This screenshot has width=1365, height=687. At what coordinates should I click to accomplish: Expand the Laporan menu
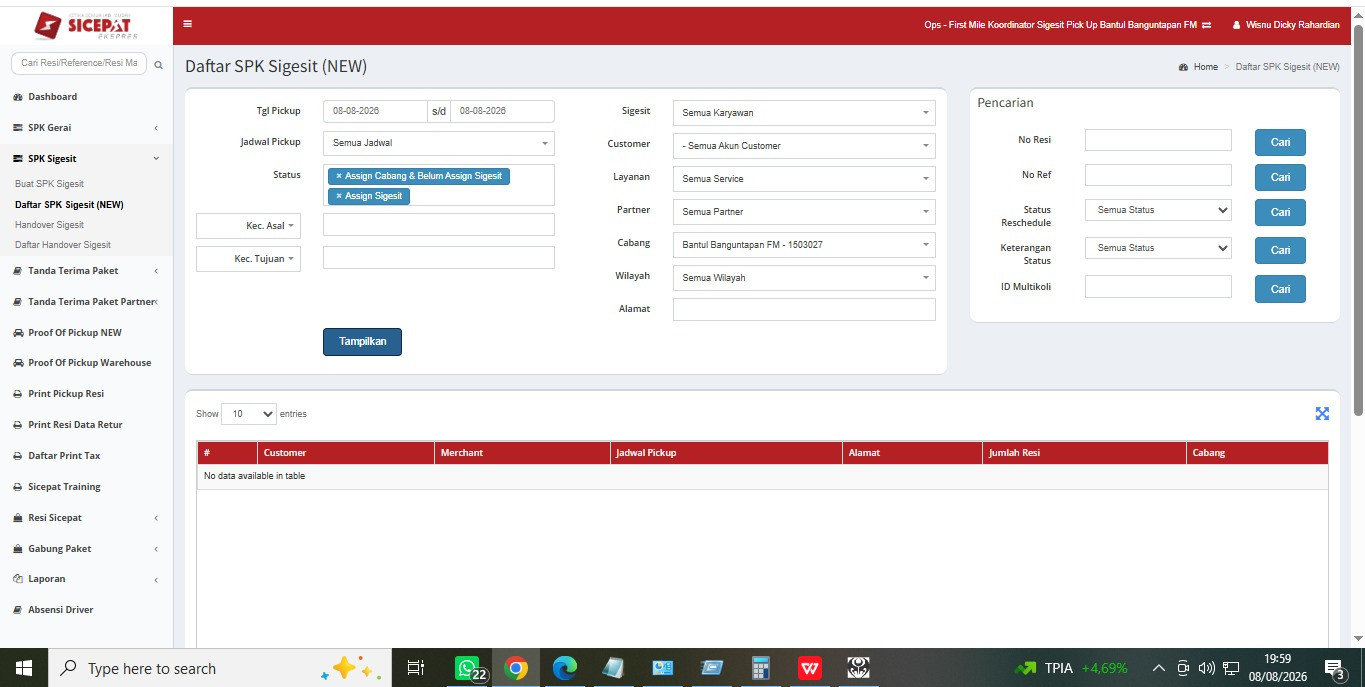pos(86,579)
